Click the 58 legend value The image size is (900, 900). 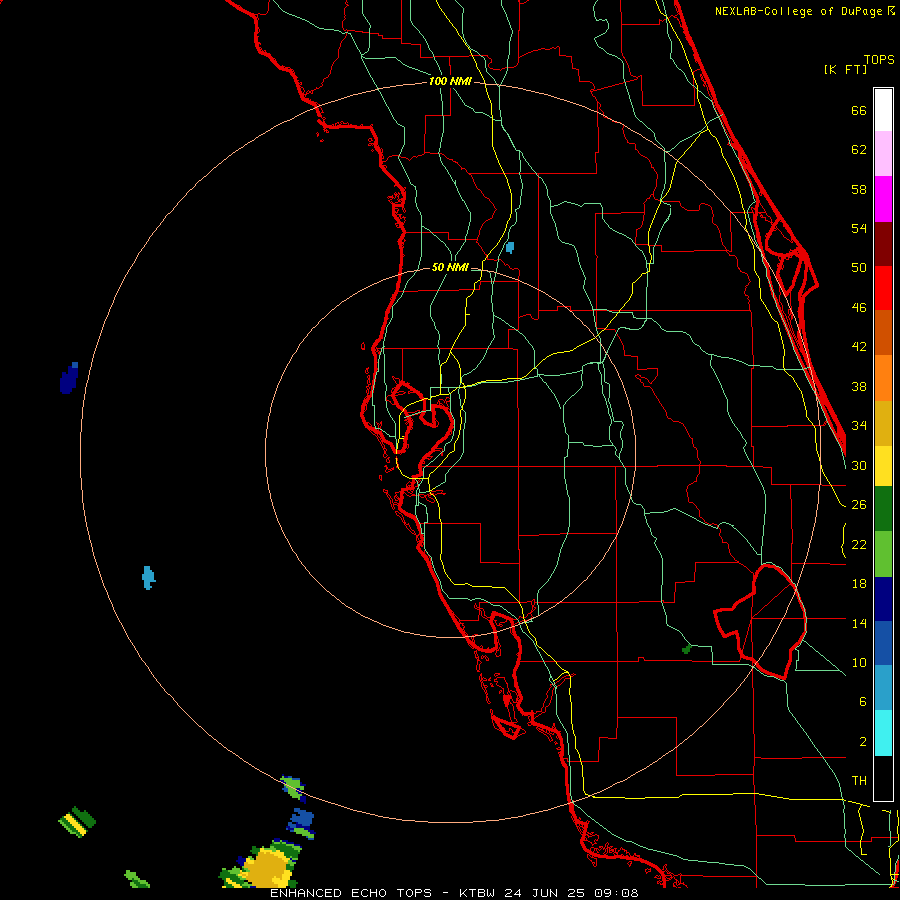coord(859,189)
